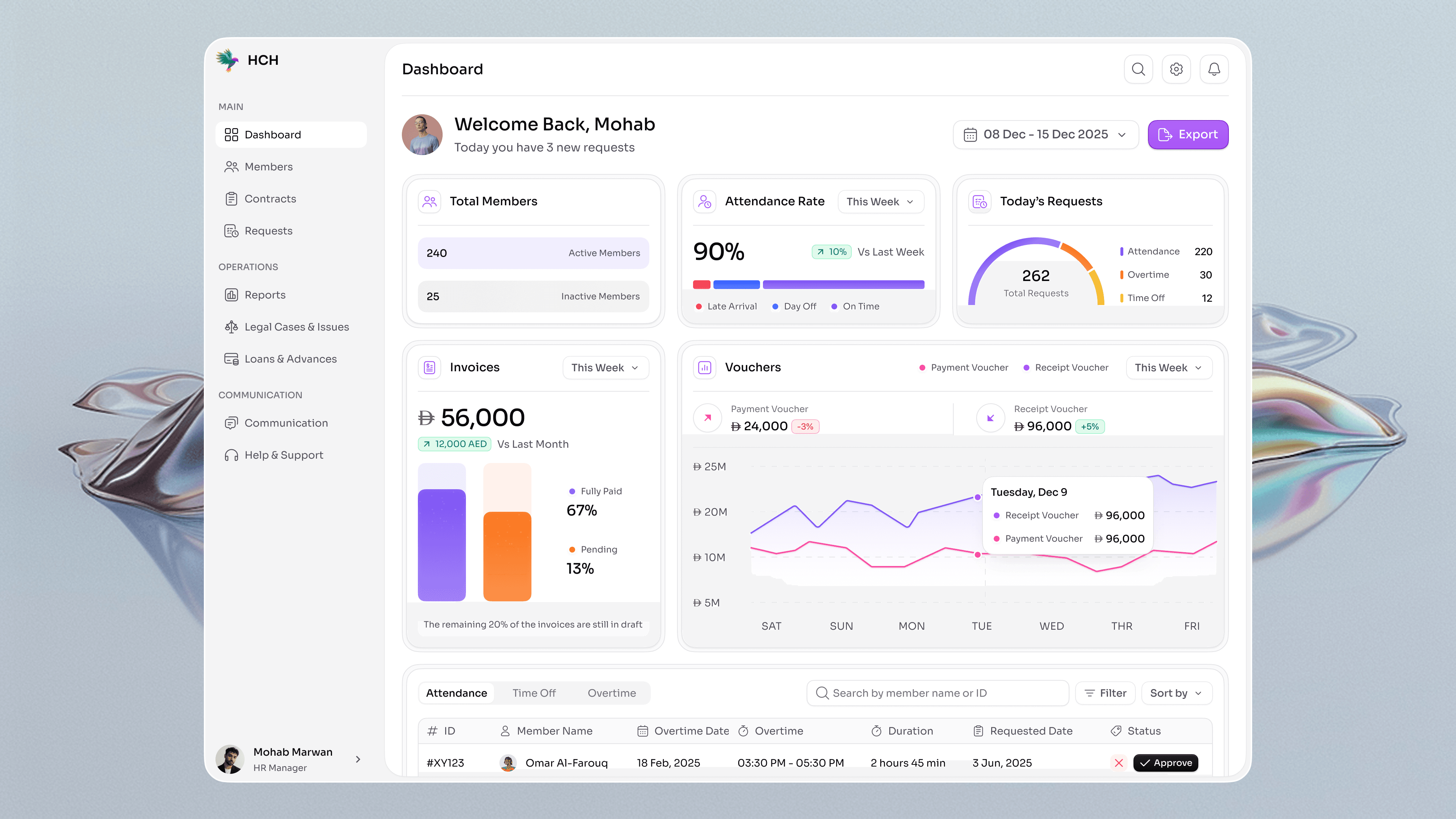Click the search by member name field
1456x819 pixels.
click(938, 693)
